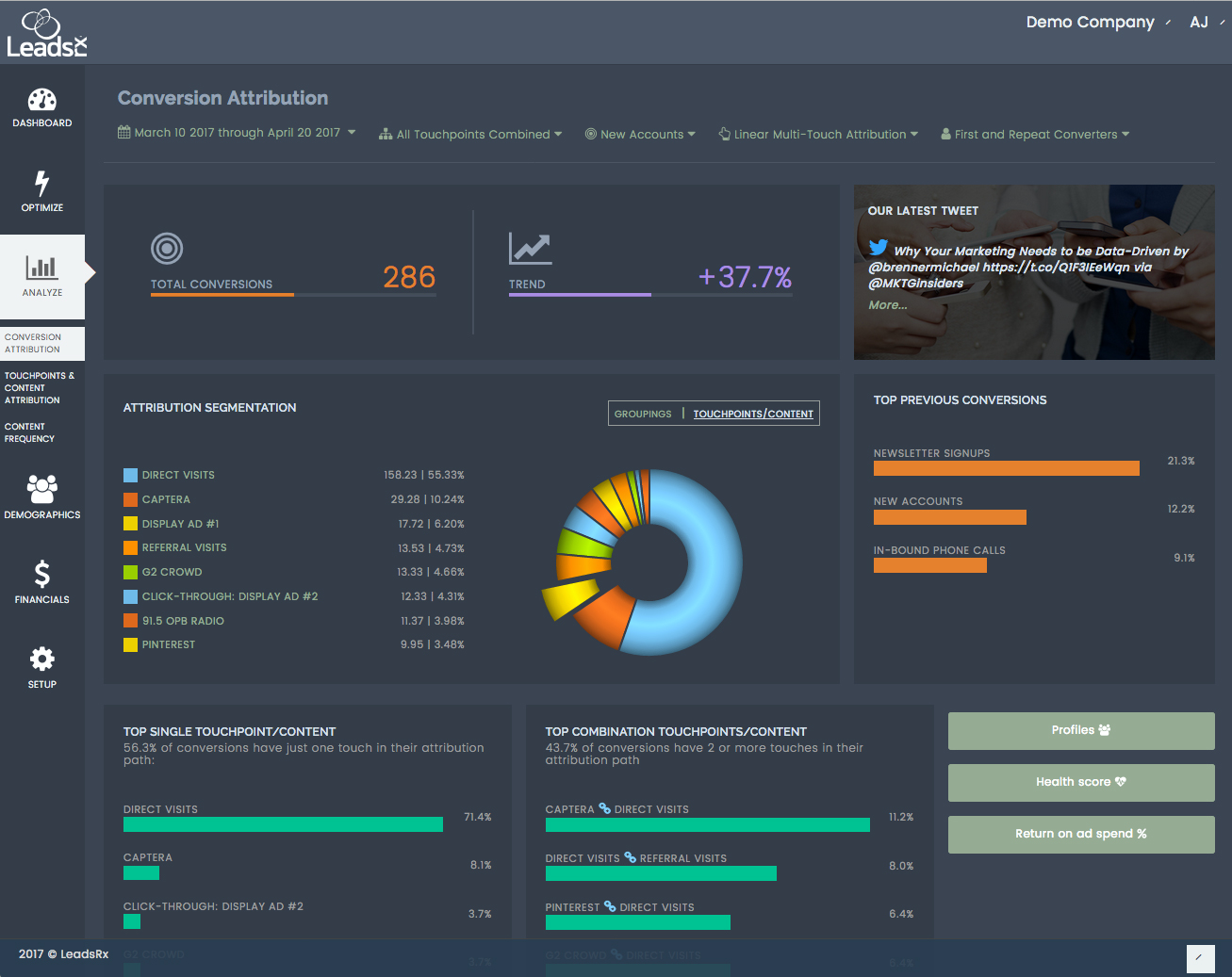Click the Twitter bird icon

pos(879,248)
